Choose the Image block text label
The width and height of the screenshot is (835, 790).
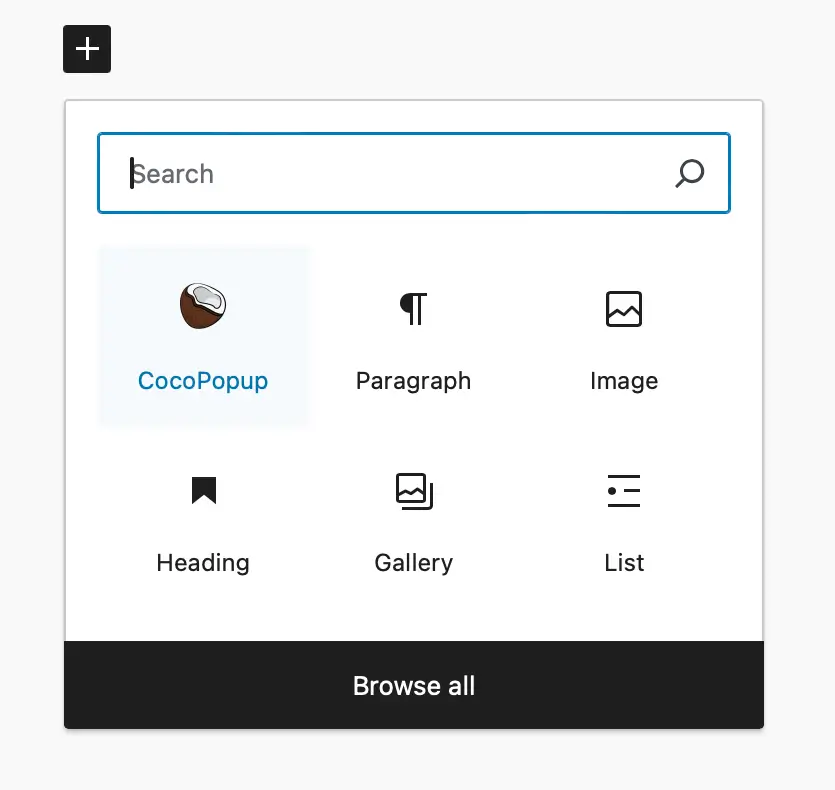624,381
